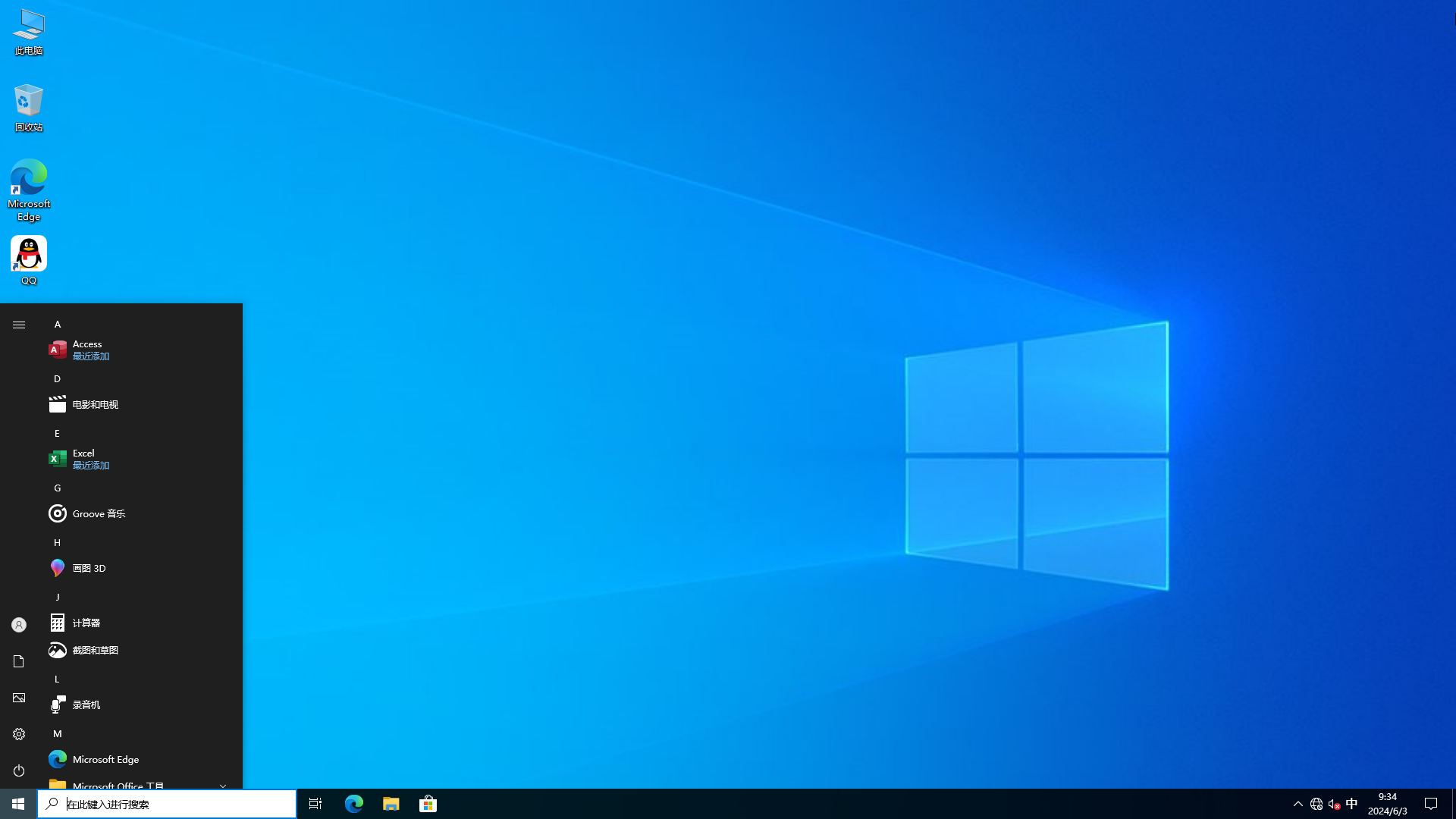Expand the Start menu navigation pane
Screen dimensions: 1456x819
pyautogui.click(x=19, y=324)
